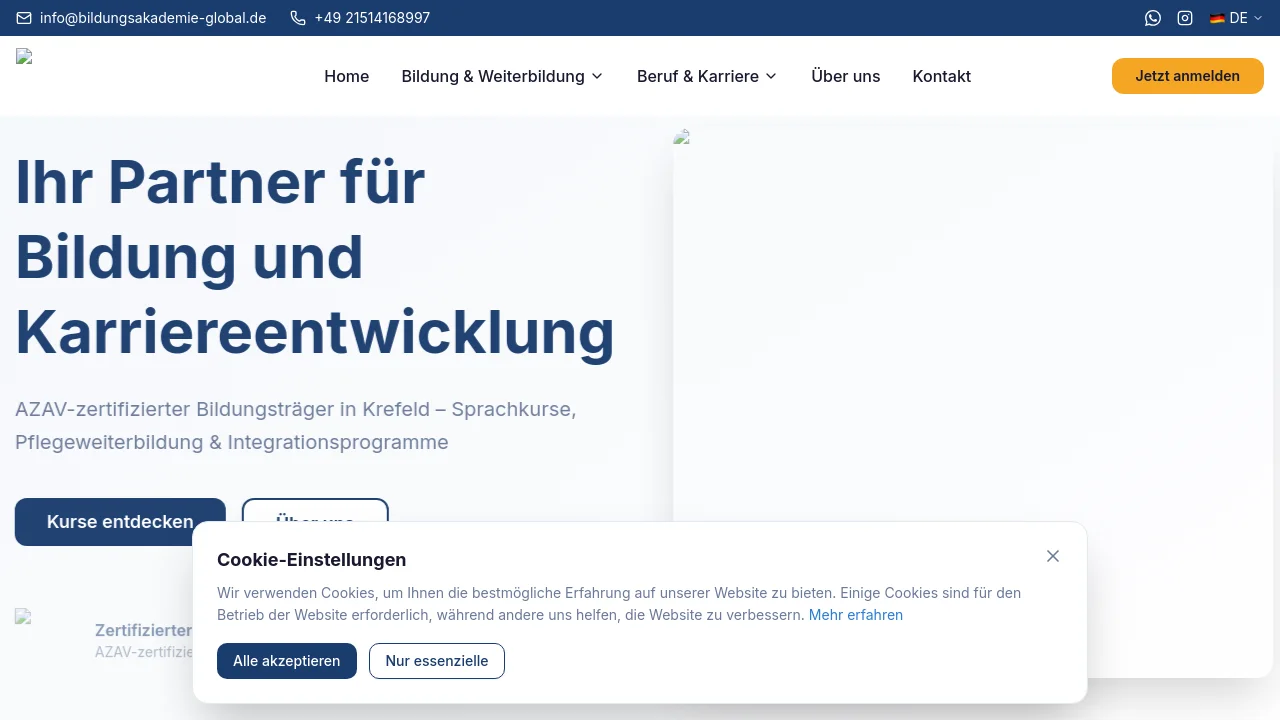Accept all cookies with Alle akzeptieren
Image resolution: width=1280 pixels, height=720 pixels.
pos(286,661)
